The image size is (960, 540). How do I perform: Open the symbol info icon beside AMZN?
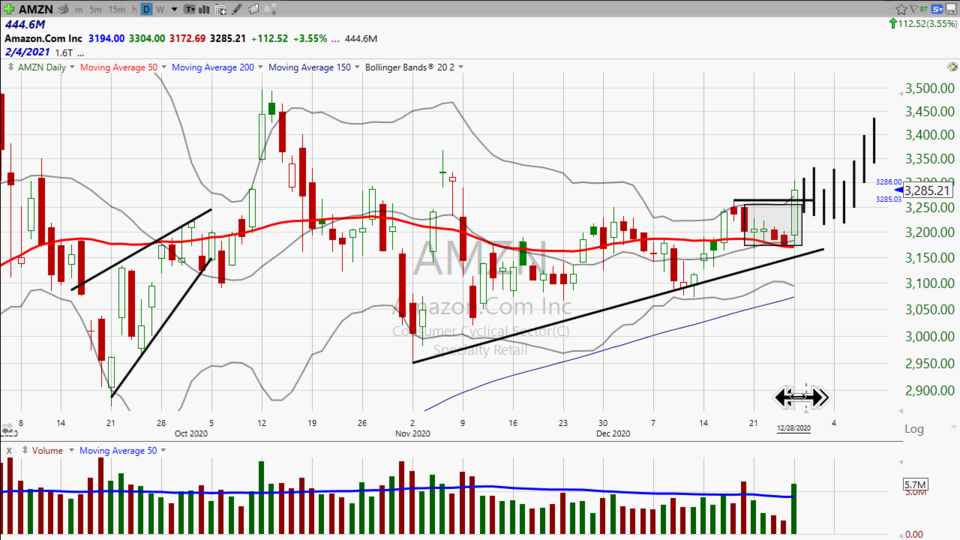[63, 9]
